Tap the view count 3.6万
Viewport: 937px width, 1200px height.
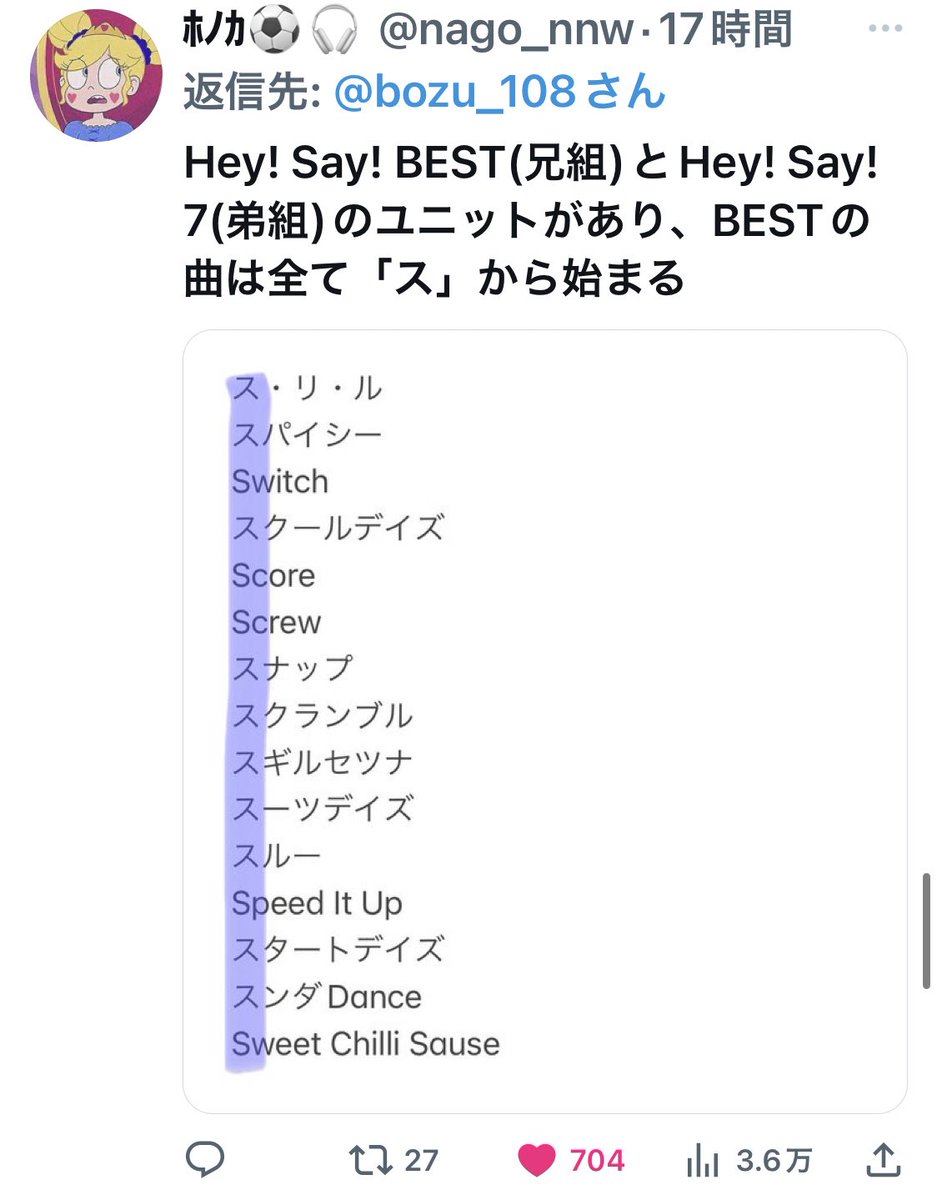tap(774, 1161)
